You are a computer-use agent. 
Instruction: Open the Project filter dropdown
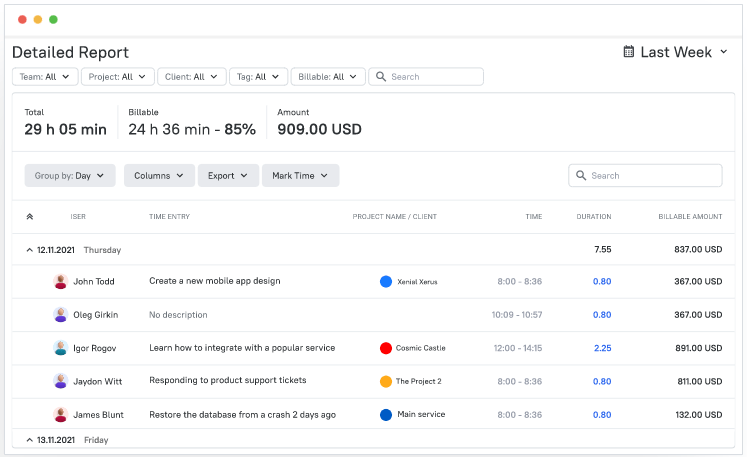tap(119, 77)
